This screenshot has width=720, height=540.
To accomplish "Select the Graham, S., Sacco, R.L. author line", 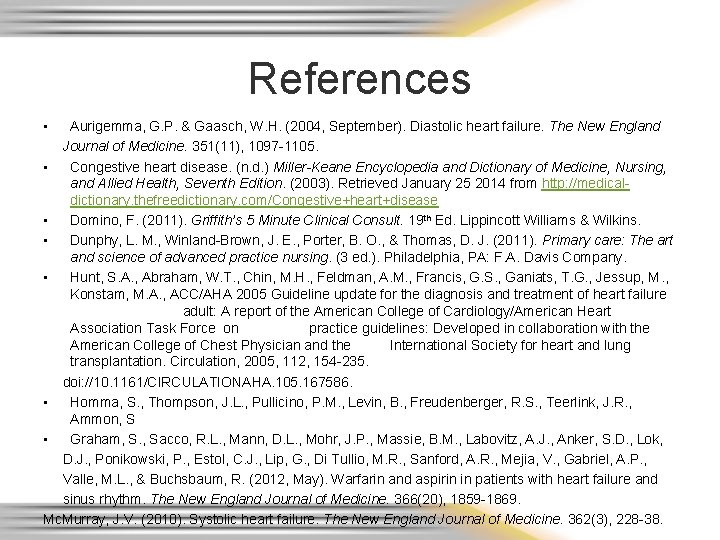I will (366, 439).
